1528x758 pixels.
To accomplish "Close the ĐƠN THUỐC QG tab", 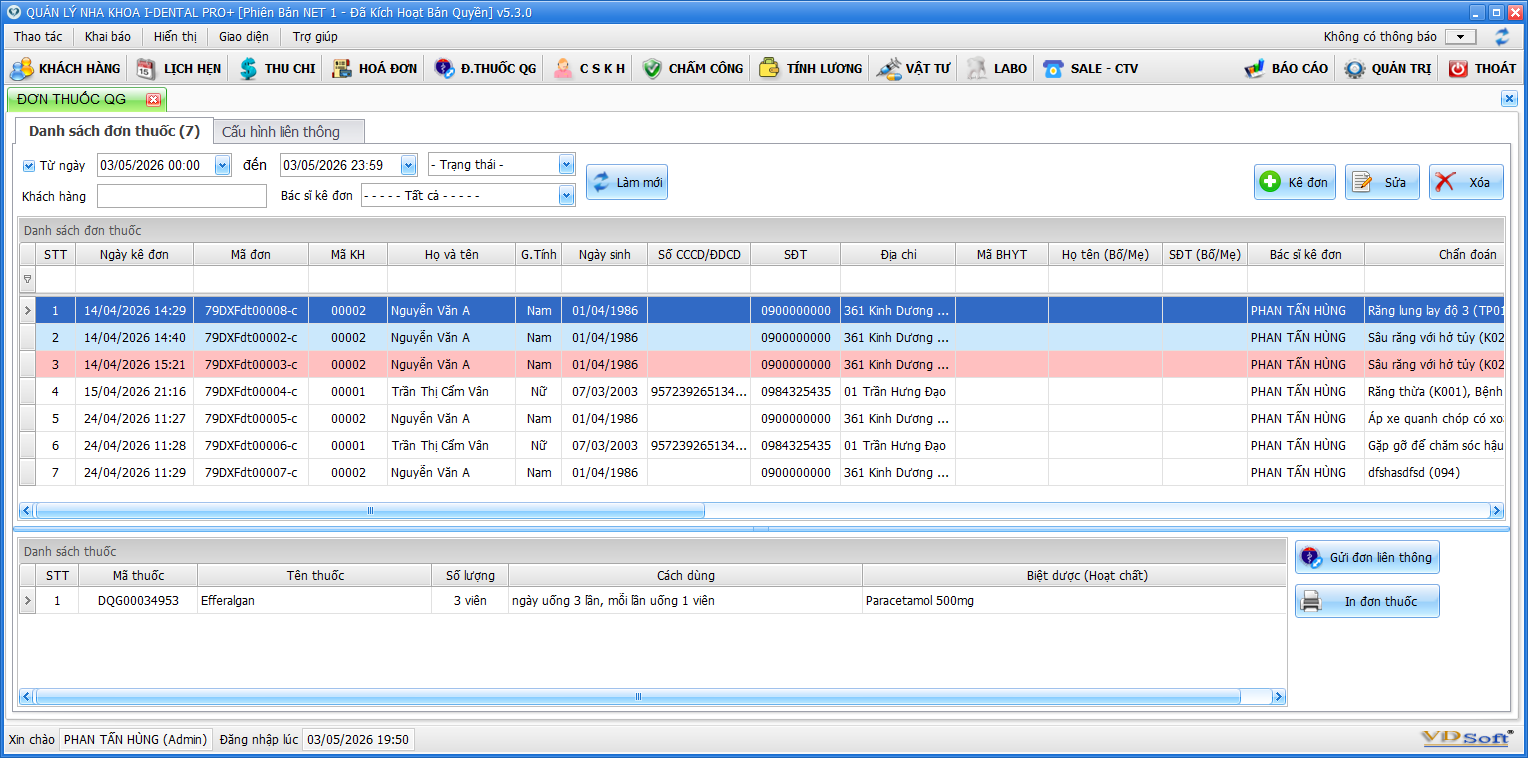I will tap(153, 100).
